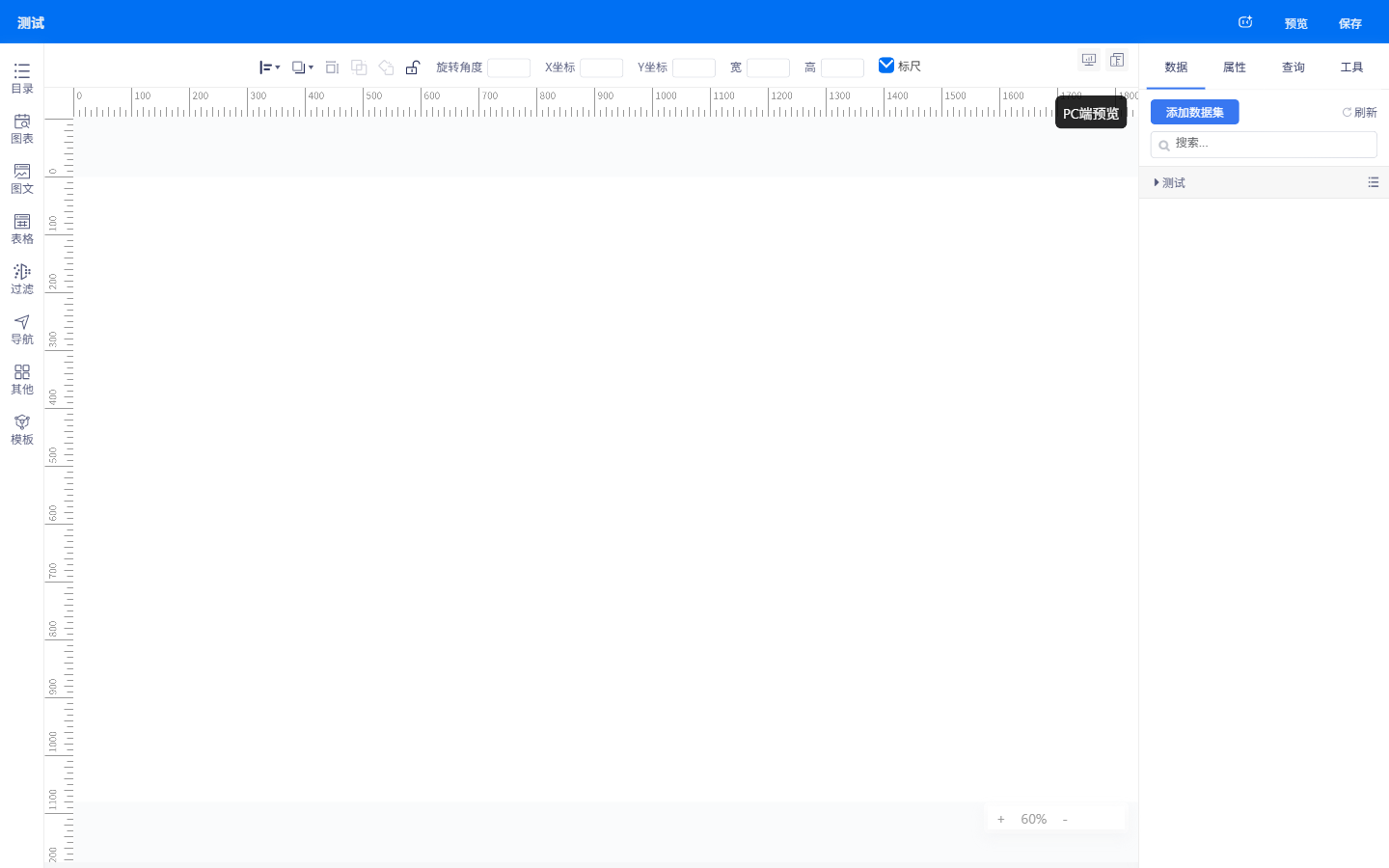This screenshot has width=1389, height=868.
Task: Switch to the 工具 tab
Action: [x=1352, y=68]
